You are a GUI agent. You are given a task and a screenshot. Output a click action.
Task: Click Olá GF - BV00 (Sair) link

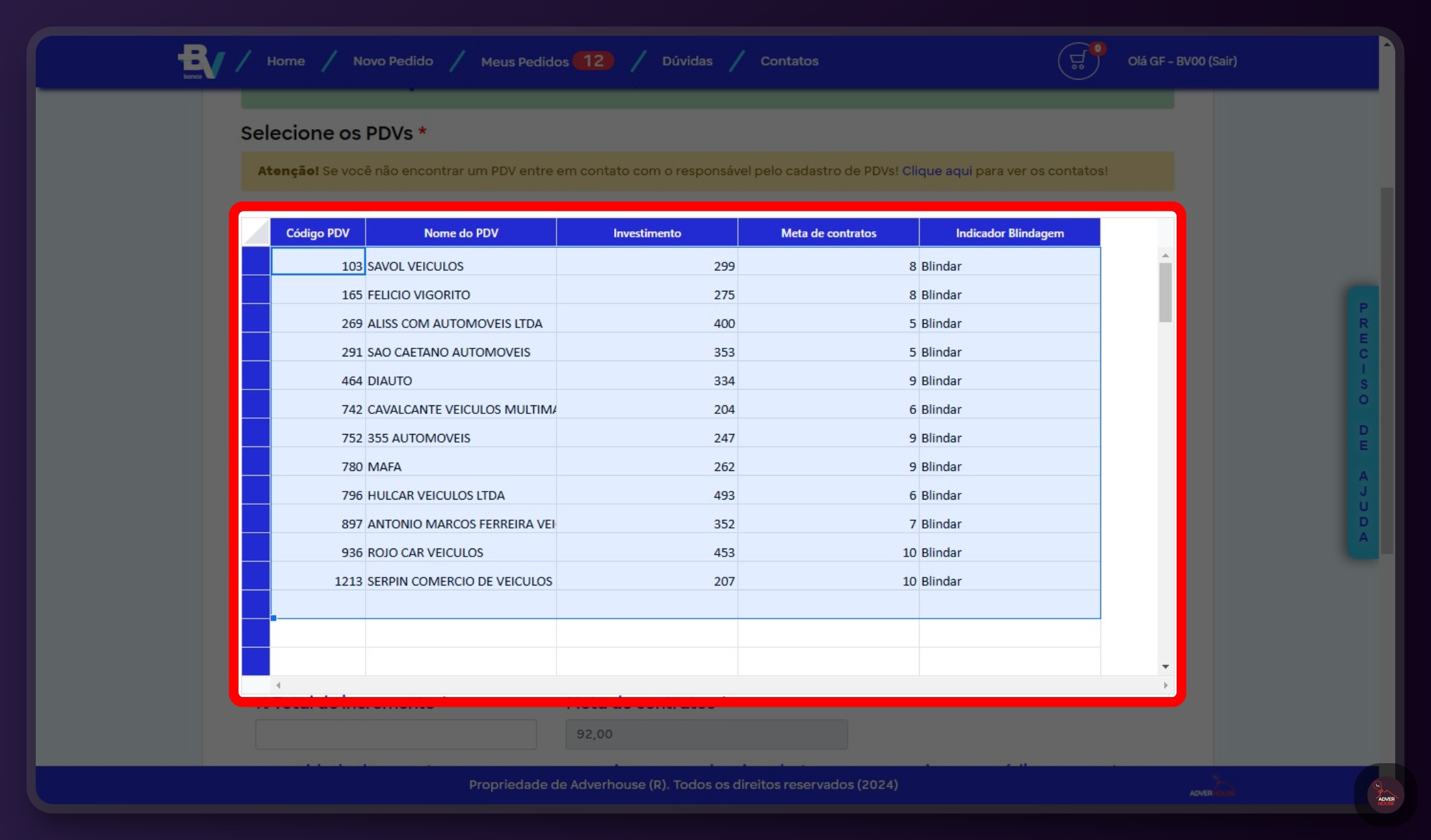pos(1182,61)
